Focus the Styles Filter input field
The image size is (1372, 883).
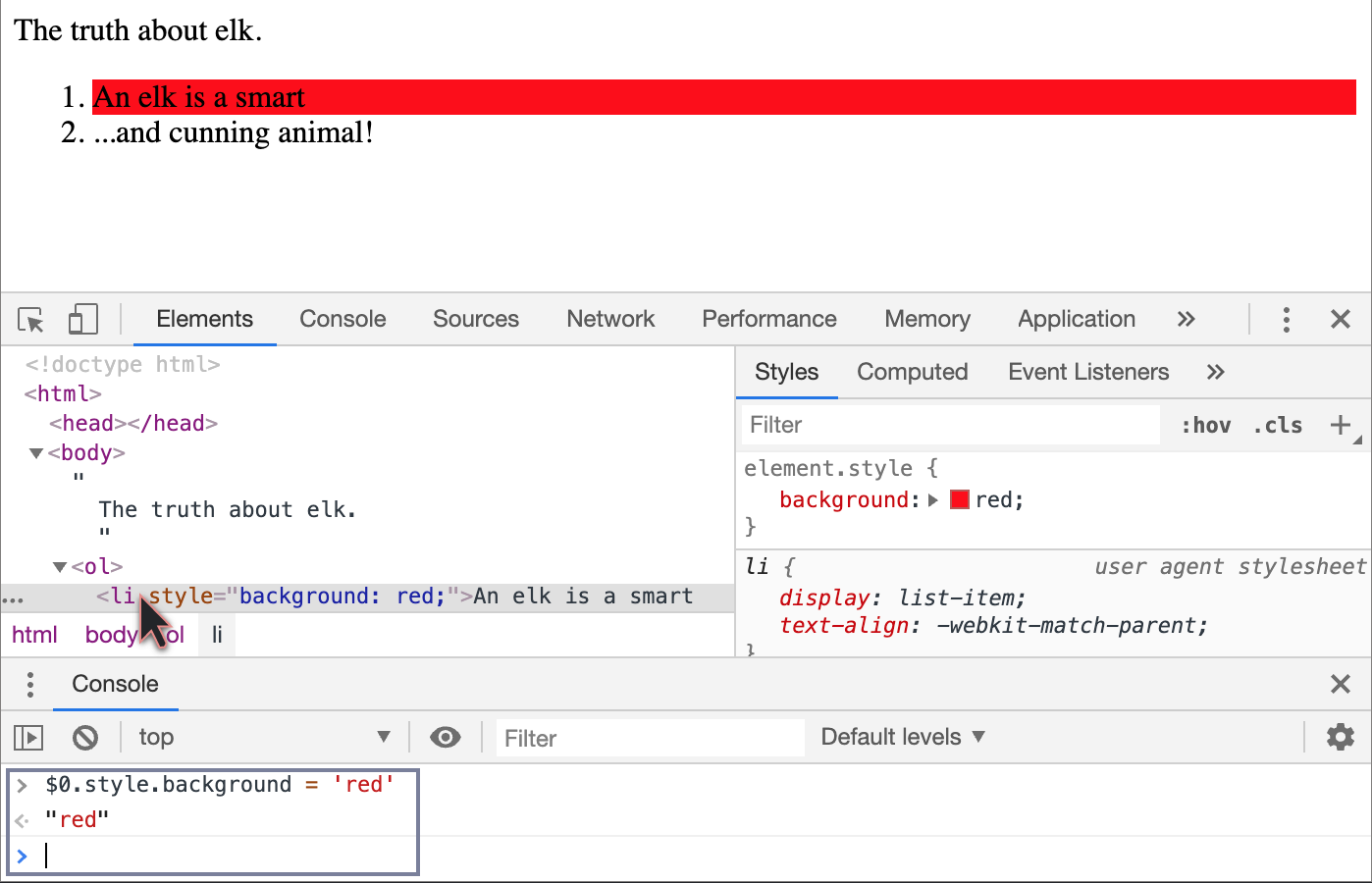point(947,425)
